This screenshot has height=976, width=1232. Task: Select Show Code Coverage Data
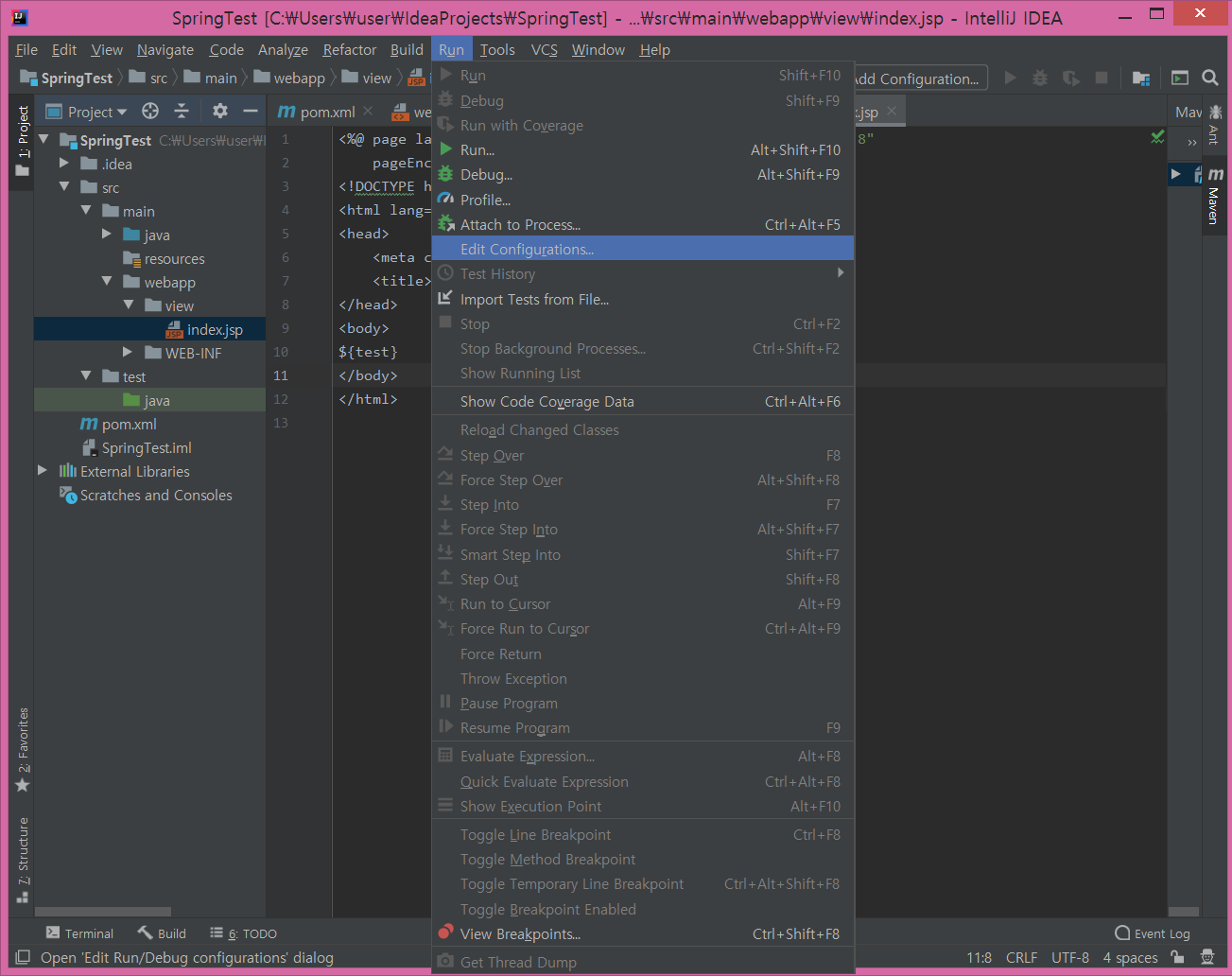tap(643, 401)
